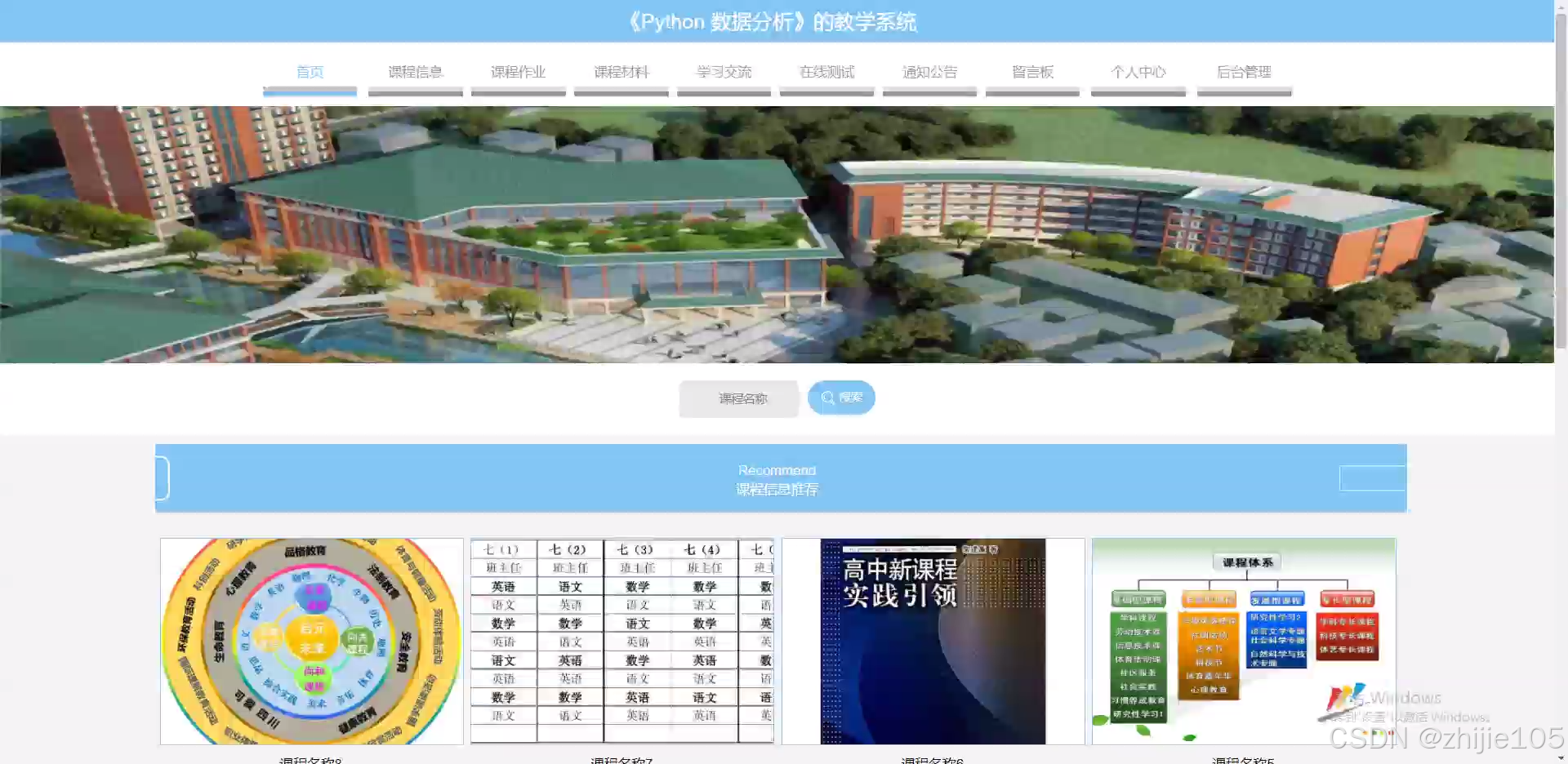Click the magnifier search icon
The image size is (1568, 764).
(x=828, y=398)
